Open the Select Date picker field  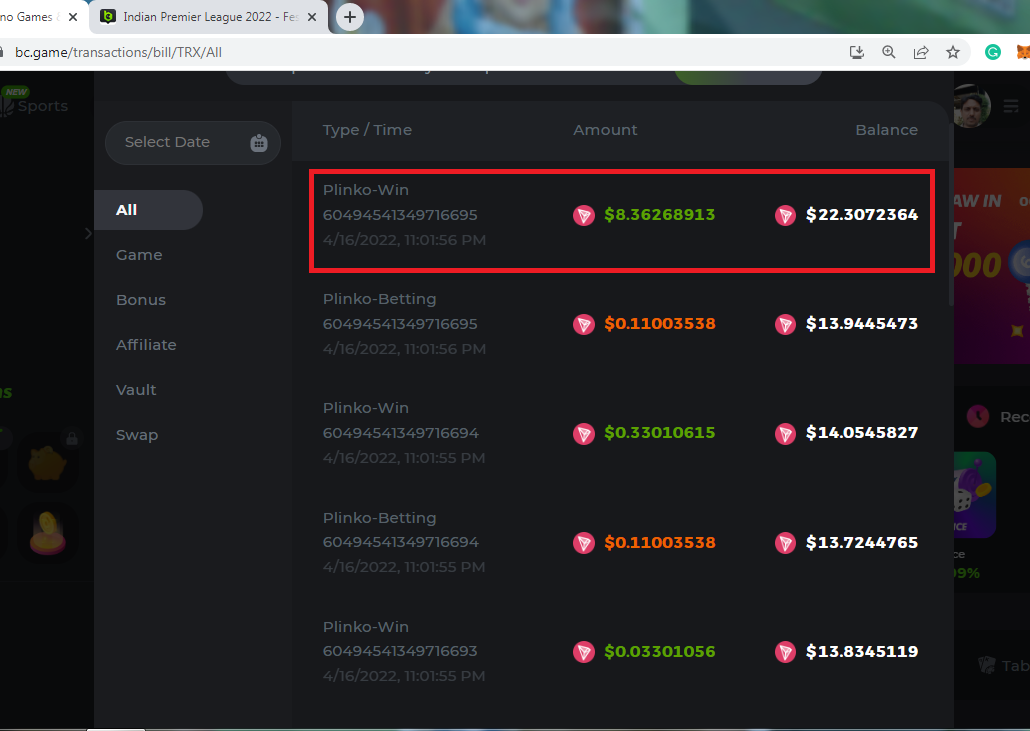coord(168,143)
